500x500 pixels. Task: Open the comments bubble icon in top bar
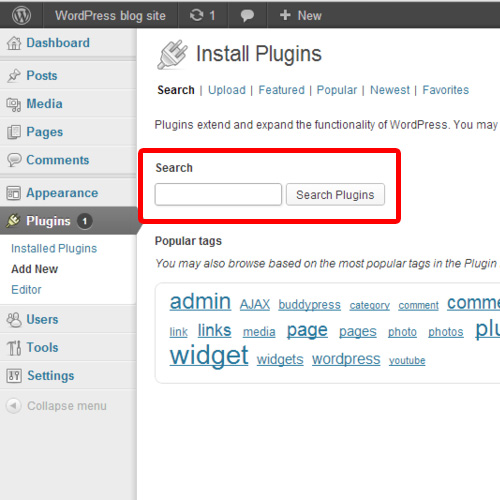[247, 15]
